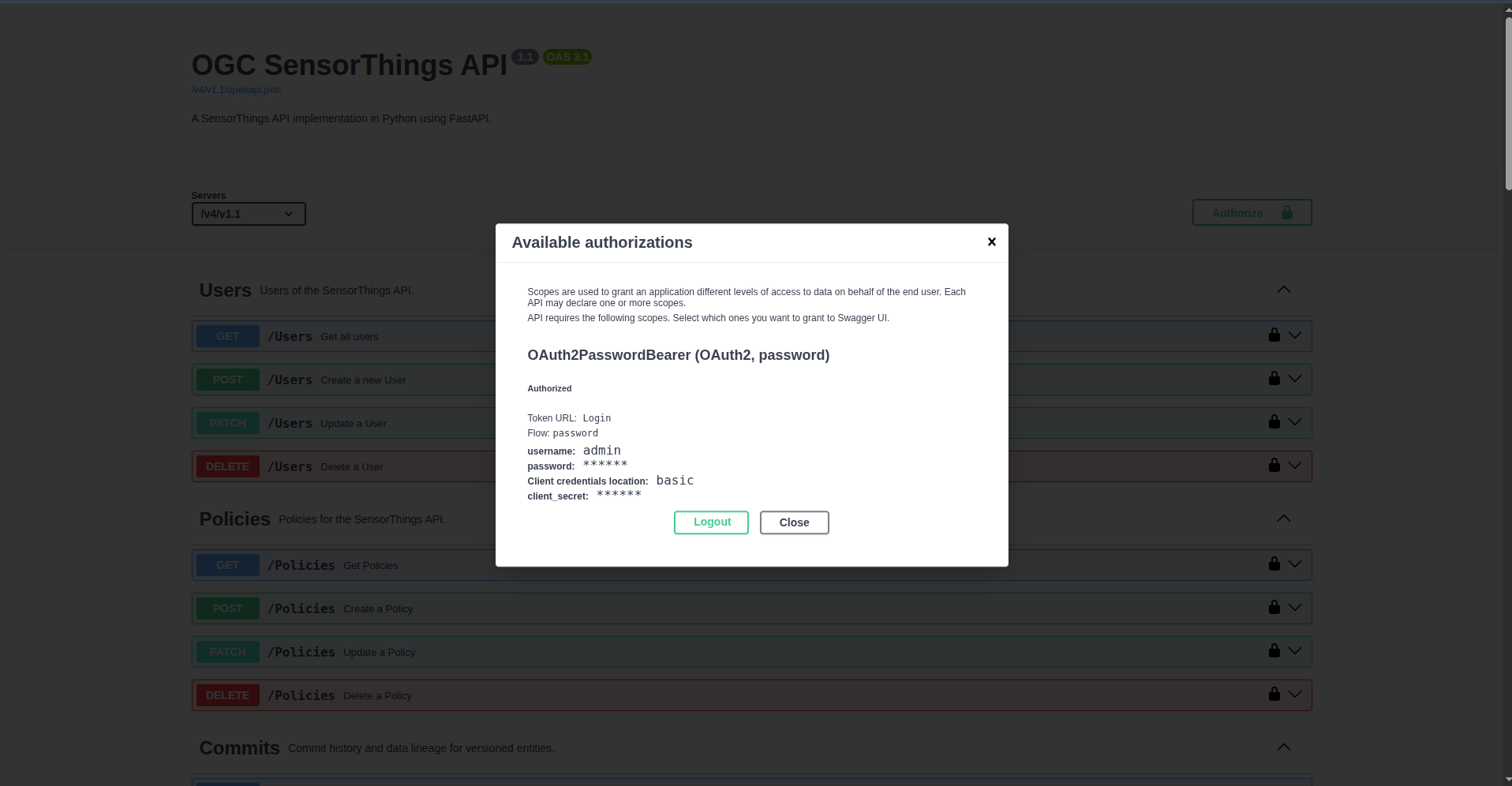Click the 'Delete a User' description
1512x786 pixels.
(352, 467)
